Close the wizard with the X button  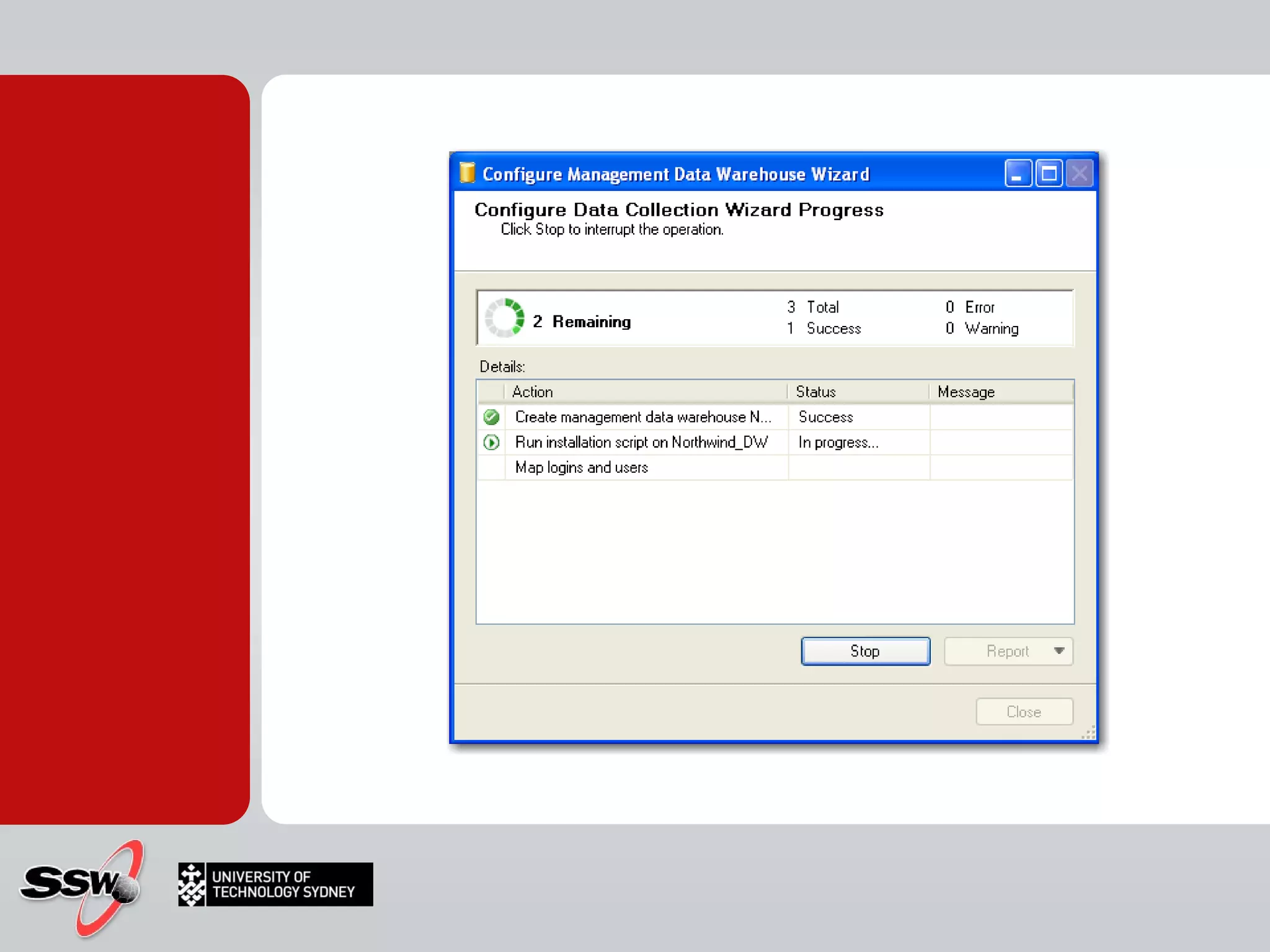point(1080,174)
